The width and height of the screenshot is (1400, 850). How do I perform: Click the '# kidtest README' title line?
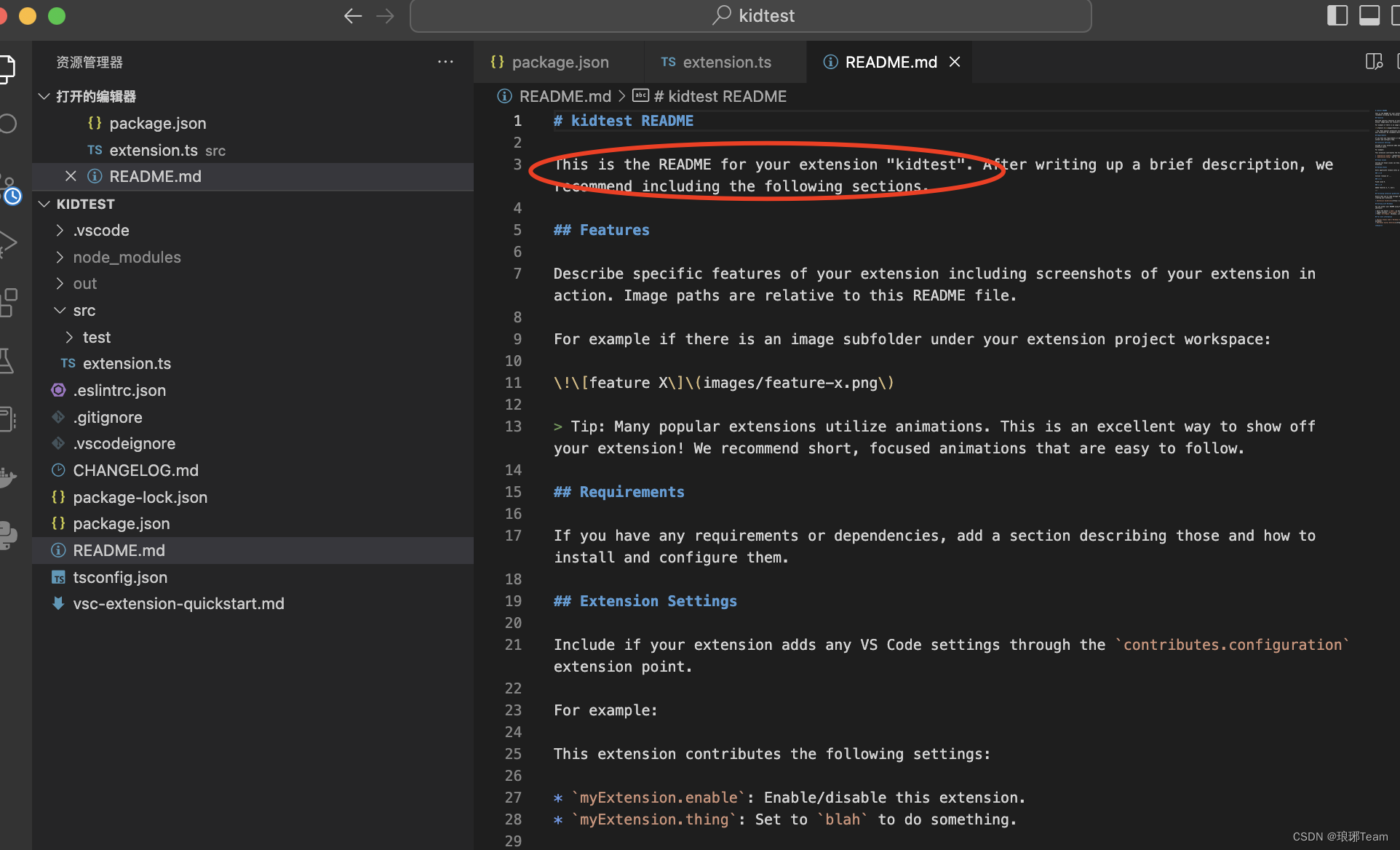coord(623,121)
